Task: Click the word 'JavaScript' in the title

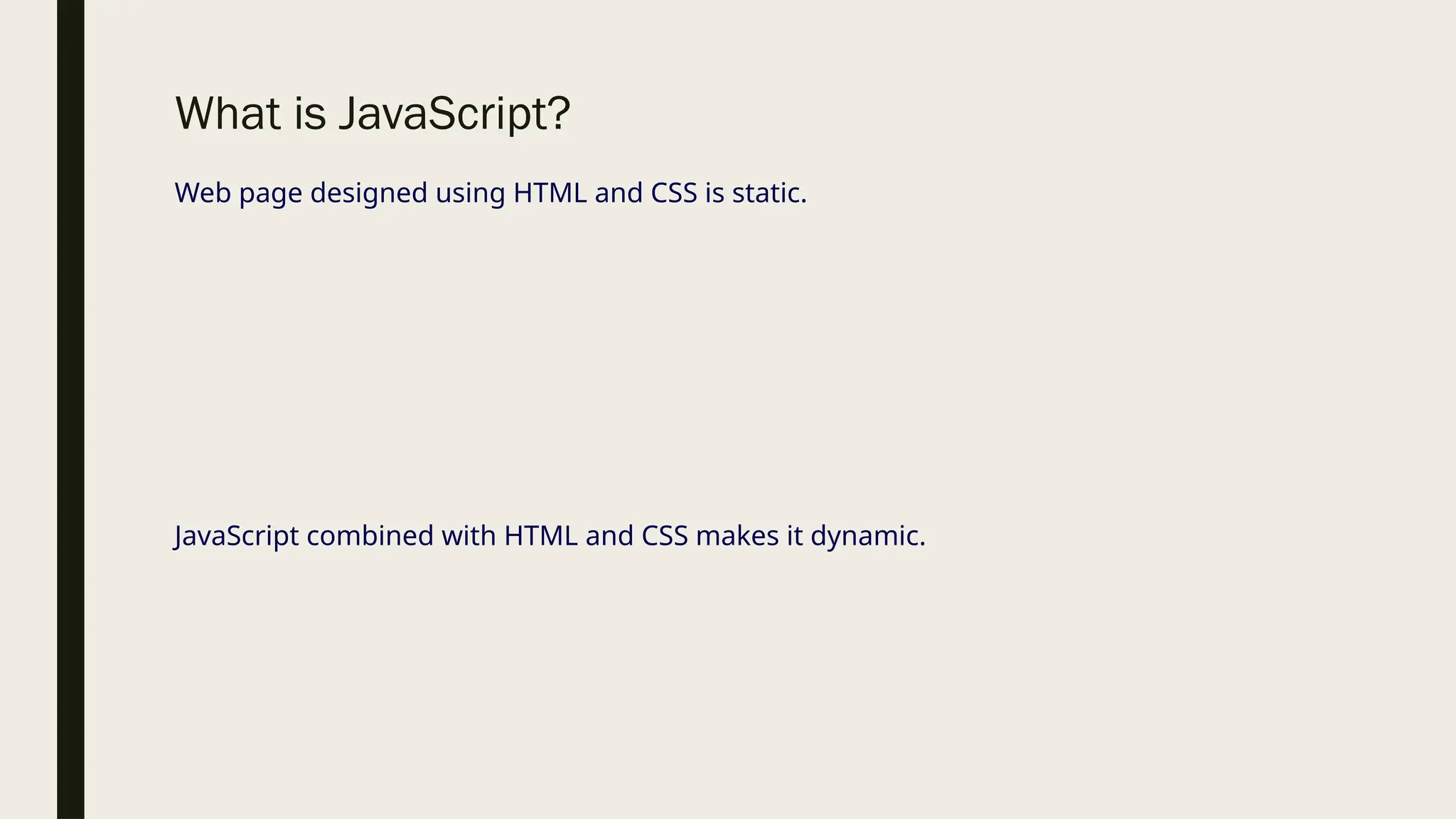Action: point(454,114)
